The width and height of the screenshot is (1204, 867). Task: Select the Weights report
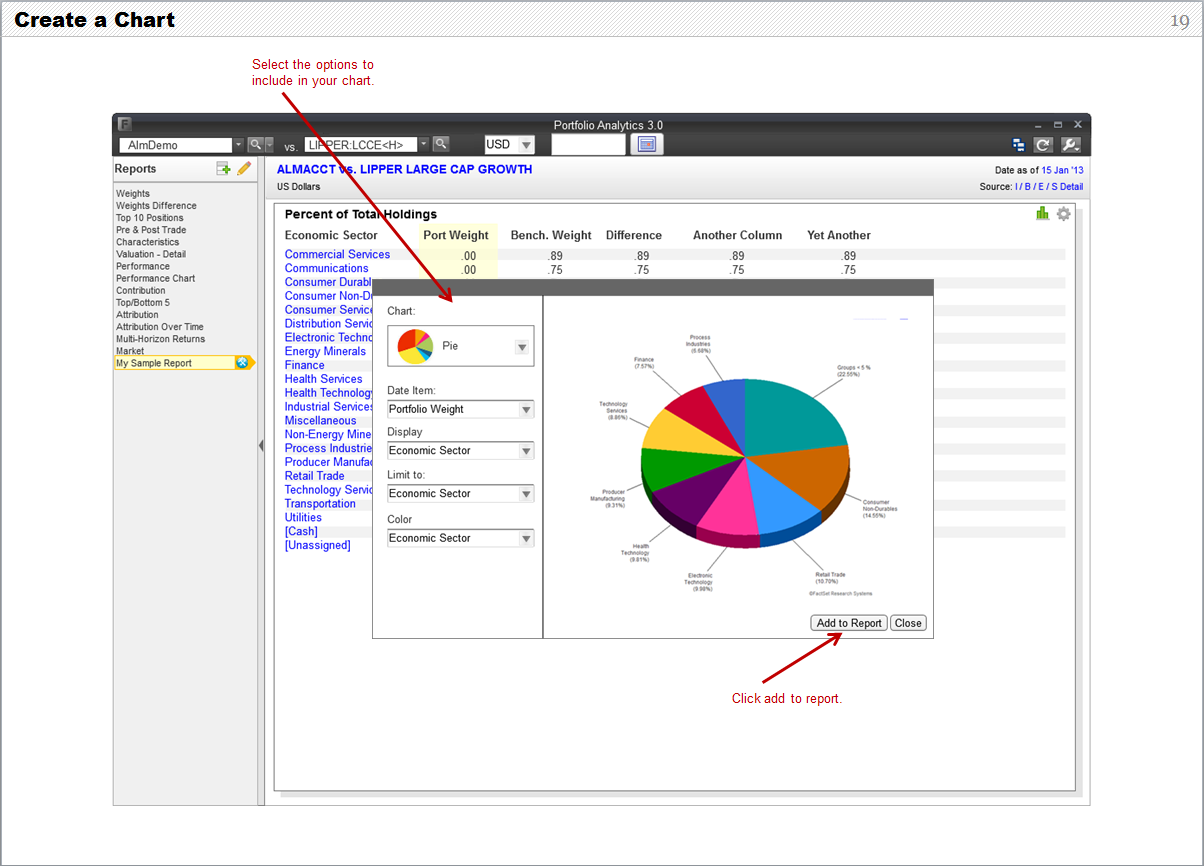point(133,194)
